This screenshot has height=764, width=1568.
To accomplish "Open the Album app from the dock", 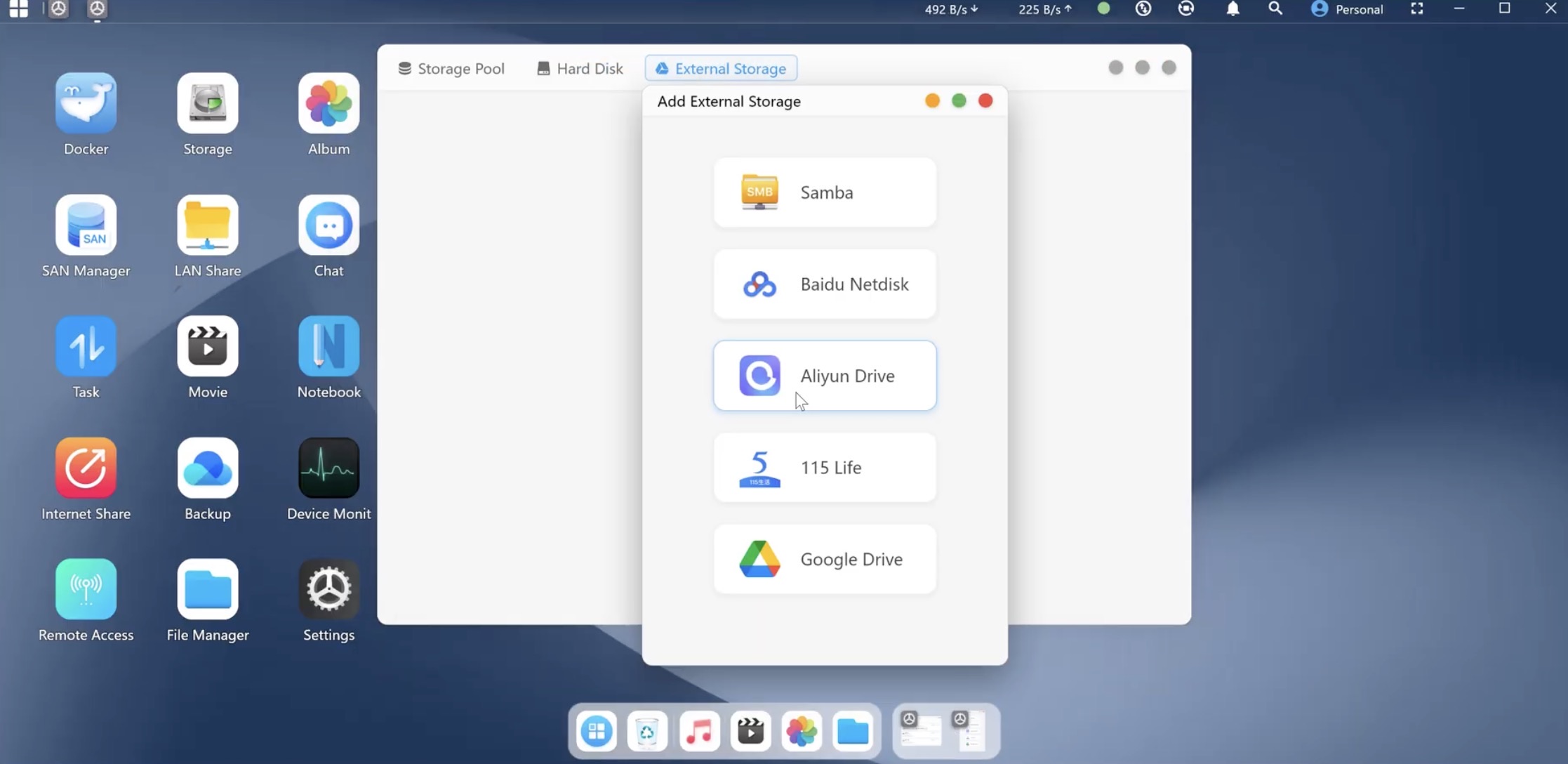I will (802, 732).
